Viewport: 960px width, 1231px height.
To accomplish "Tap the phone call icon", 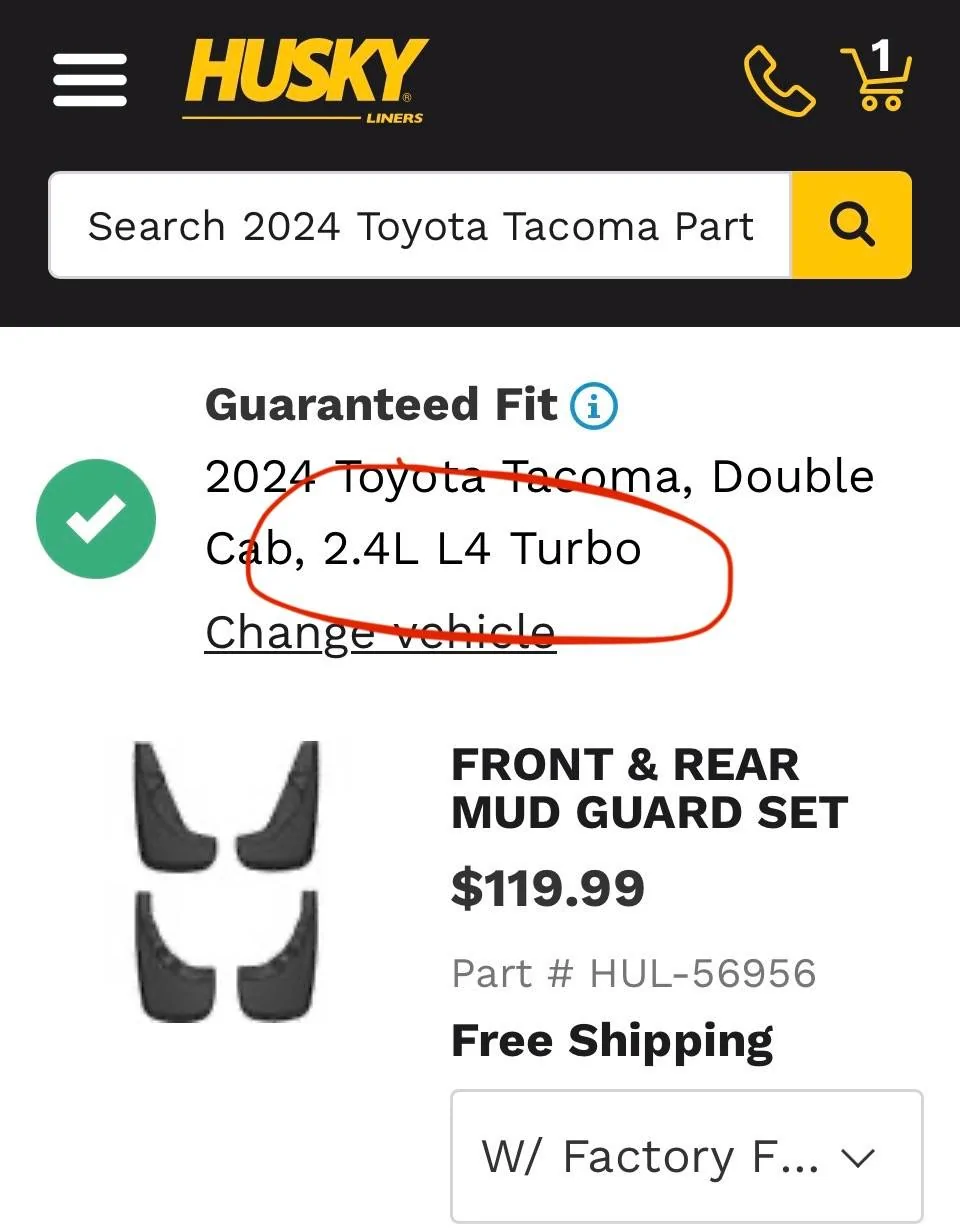I will point(779,80).
